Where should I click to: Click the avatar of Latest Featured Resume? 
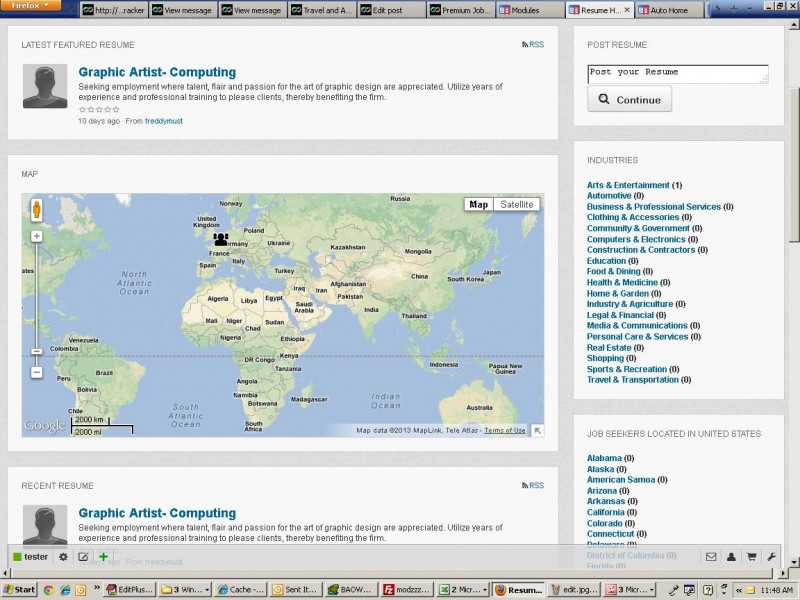(45, 86)
